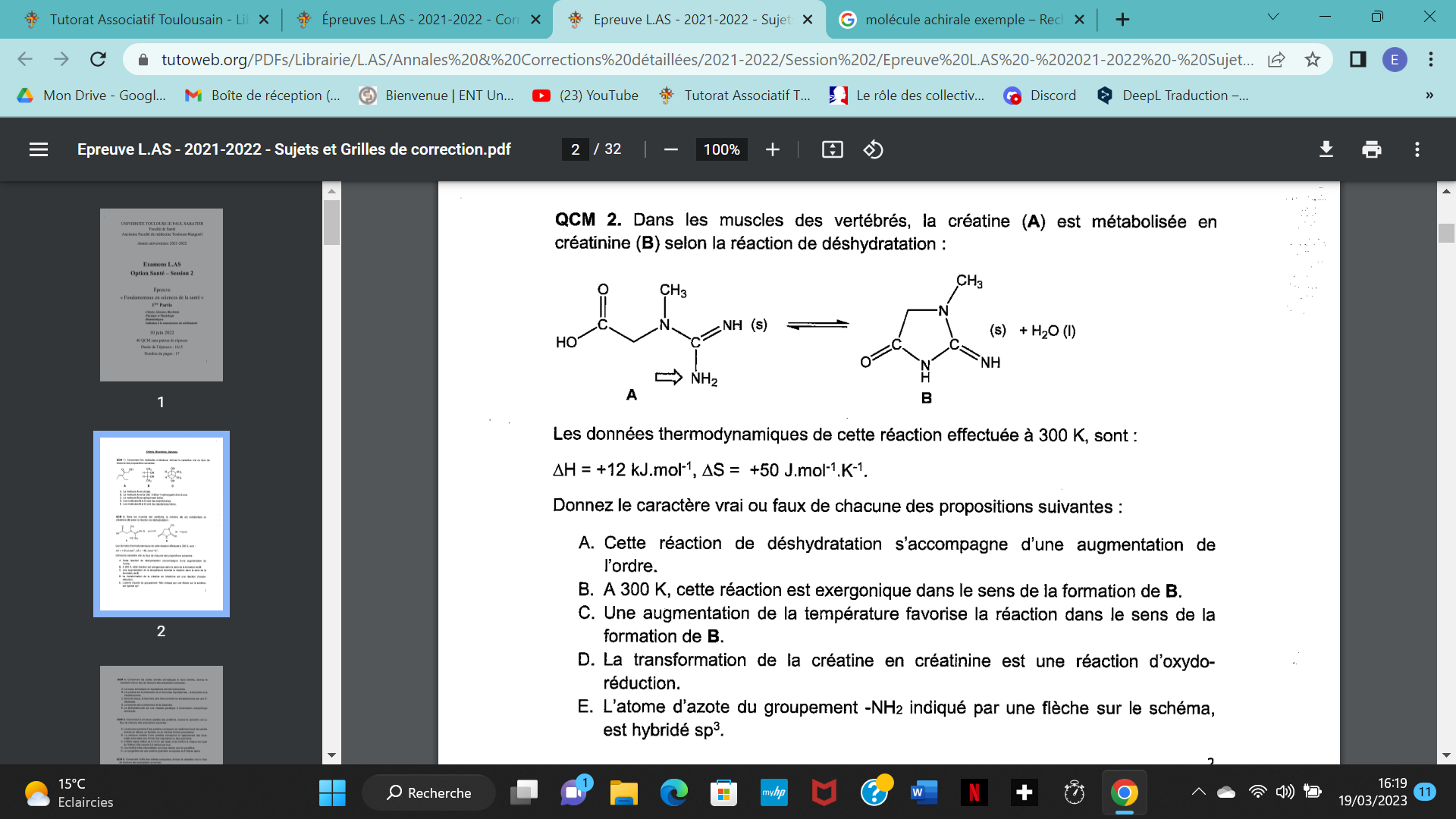Bookmark this page with star icon
This screenshot has height=819, width=1456.
(1313, 59)
